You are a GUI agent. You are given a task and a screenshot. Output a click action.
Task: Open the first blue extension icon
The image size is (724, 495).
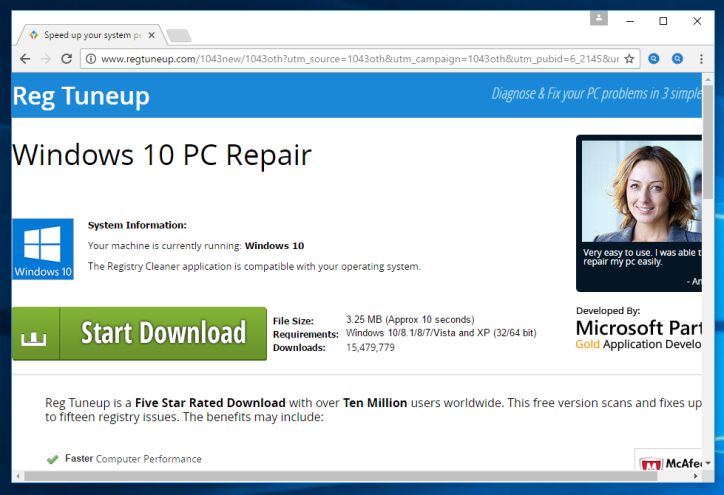tap(653, 59)
